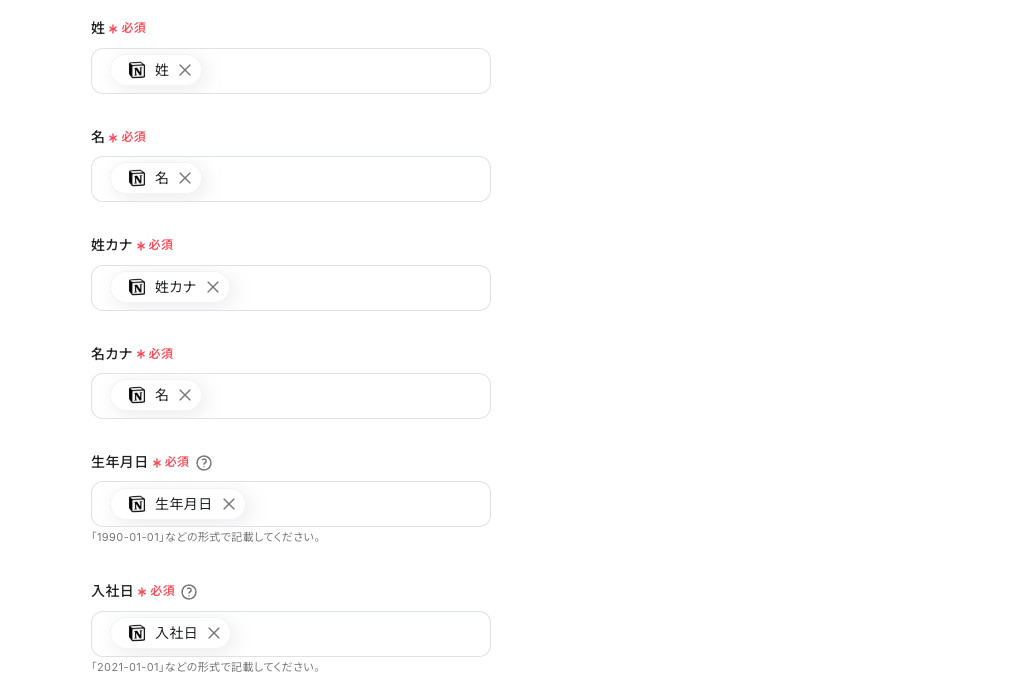1010x684 pixels.
Task: Remove the 名 tag in 名カナ field
Action: pos(185,395)
